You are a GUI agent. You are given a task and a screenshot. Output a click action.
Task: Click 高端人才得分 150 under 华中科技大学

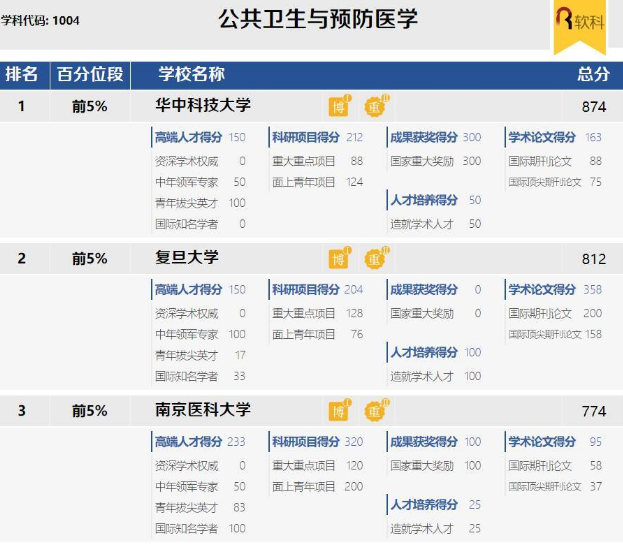click(200, 137)
